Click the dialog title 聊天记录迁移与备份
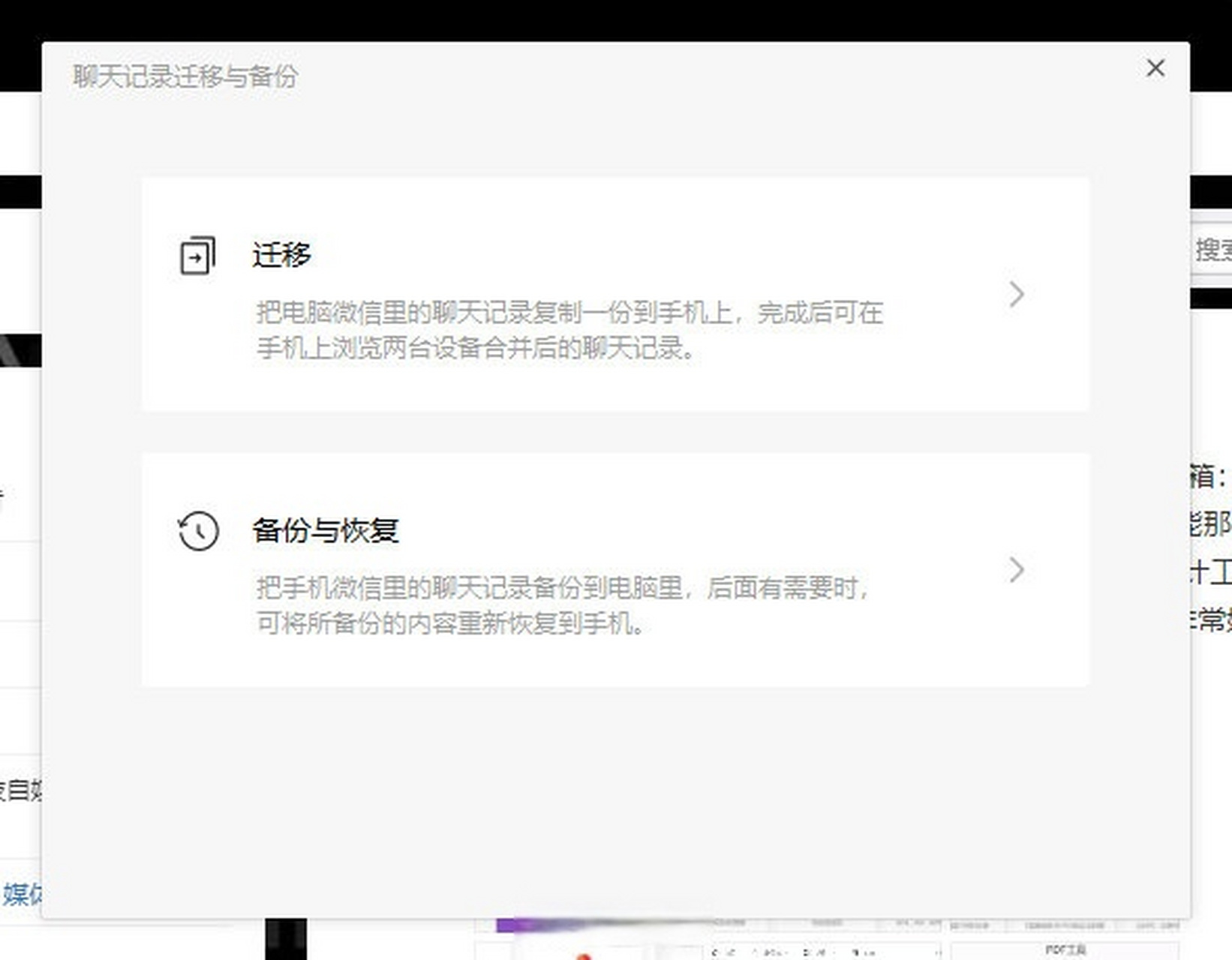Screen dimensions: 1232x960 [185, 76]
